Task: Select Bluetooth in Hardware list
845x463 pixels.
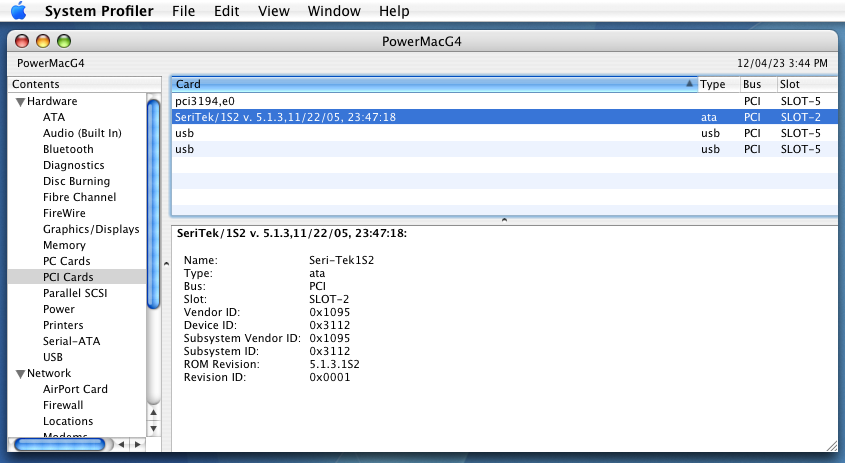Action: [68, 149]
